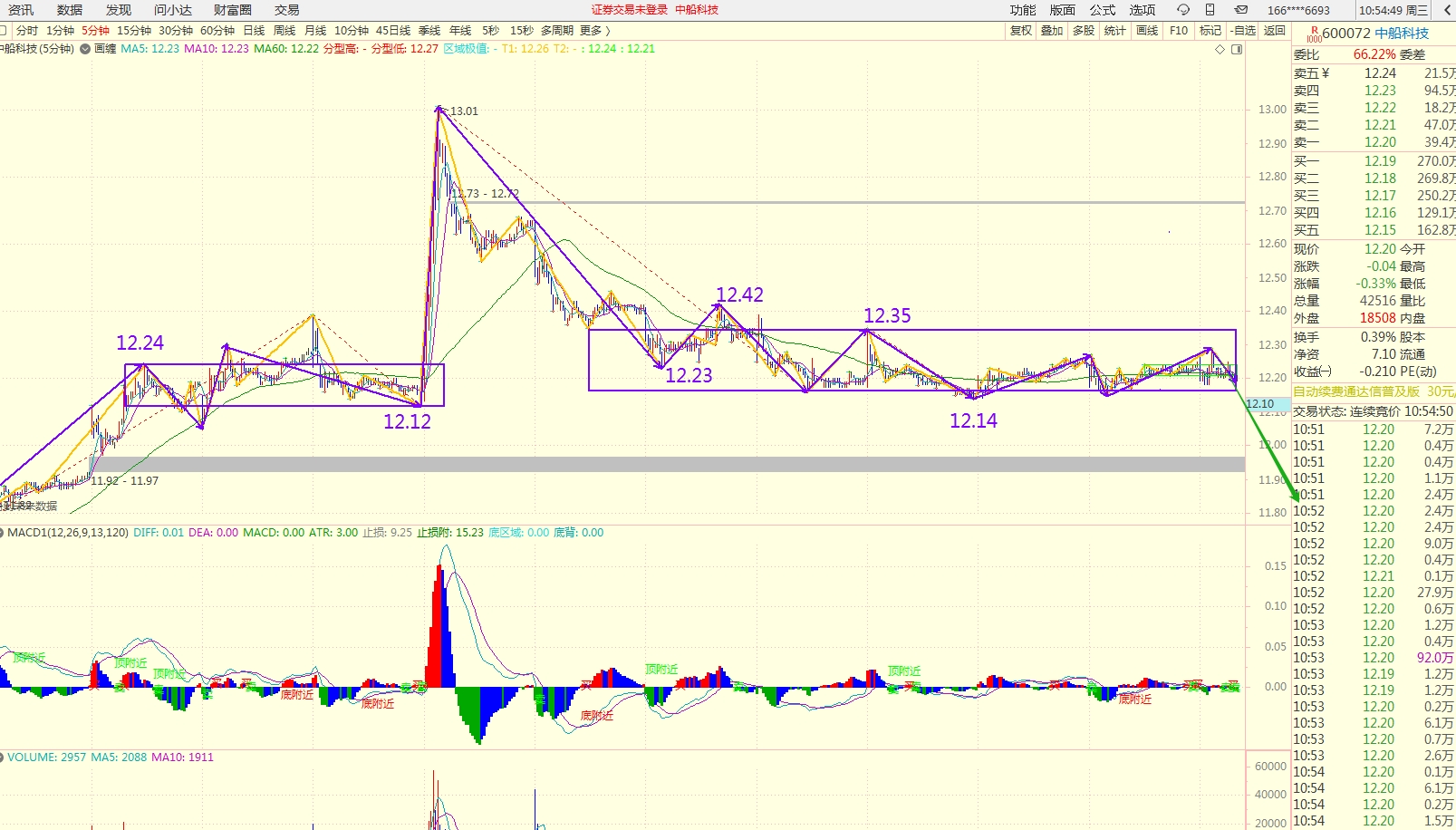Open the 发现 menu

point(119,10)
